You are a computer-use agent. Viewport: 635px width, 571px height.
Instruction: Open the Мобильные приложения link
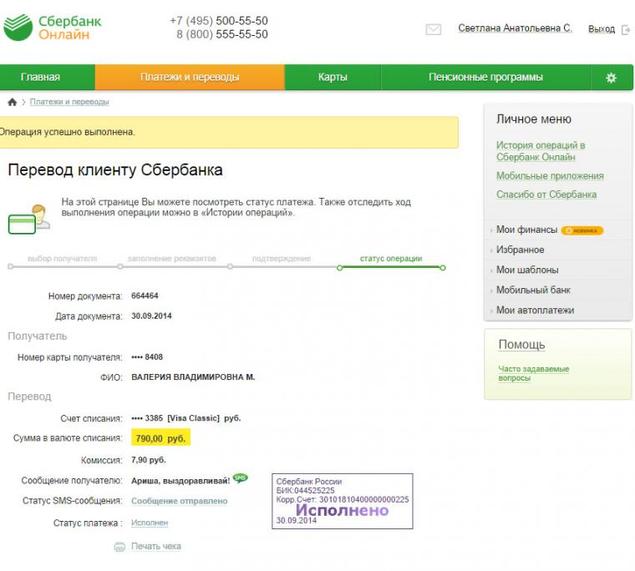click(550, 176)
